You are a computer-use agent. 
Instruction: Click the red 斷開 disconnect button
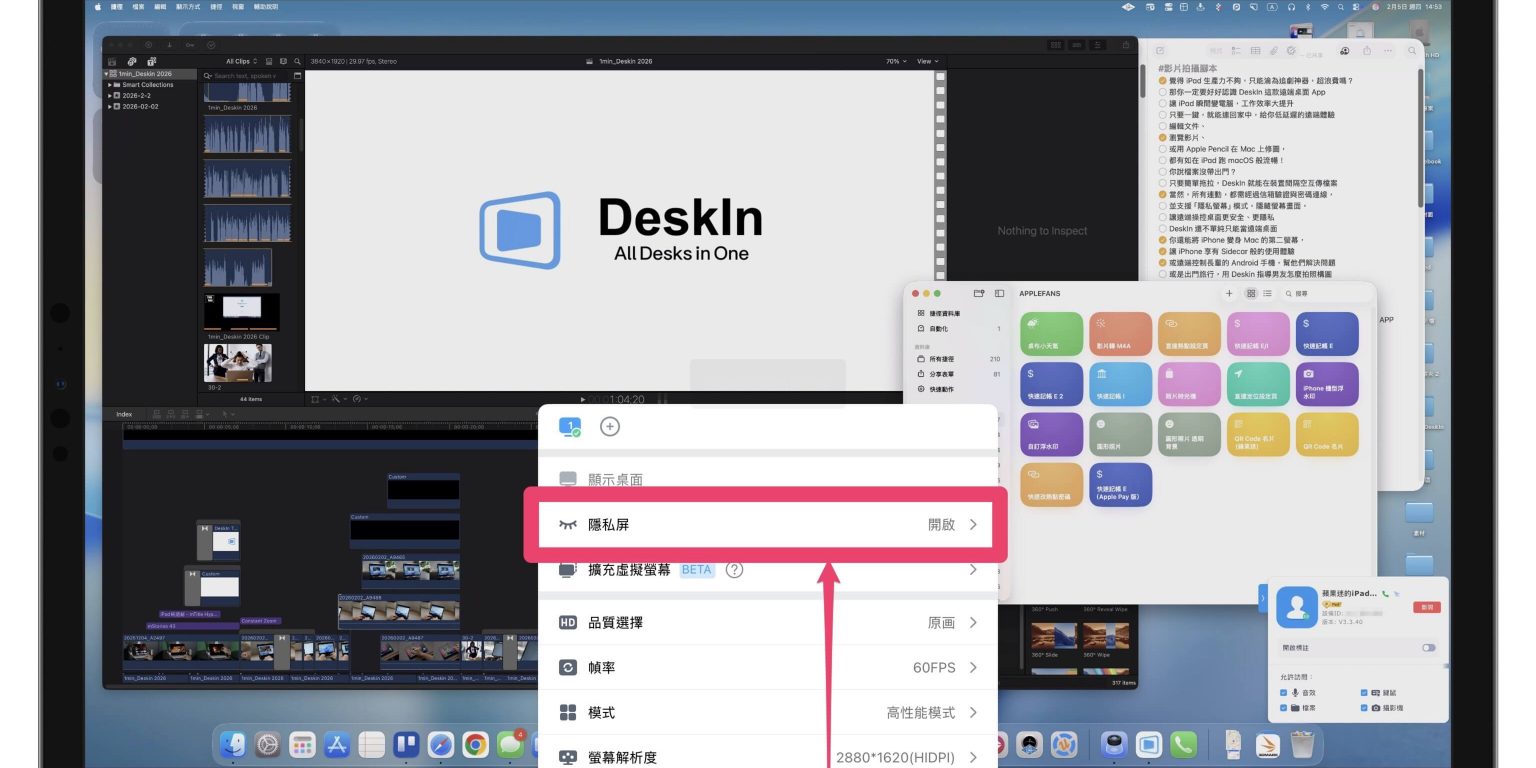tap(1426, 607)
